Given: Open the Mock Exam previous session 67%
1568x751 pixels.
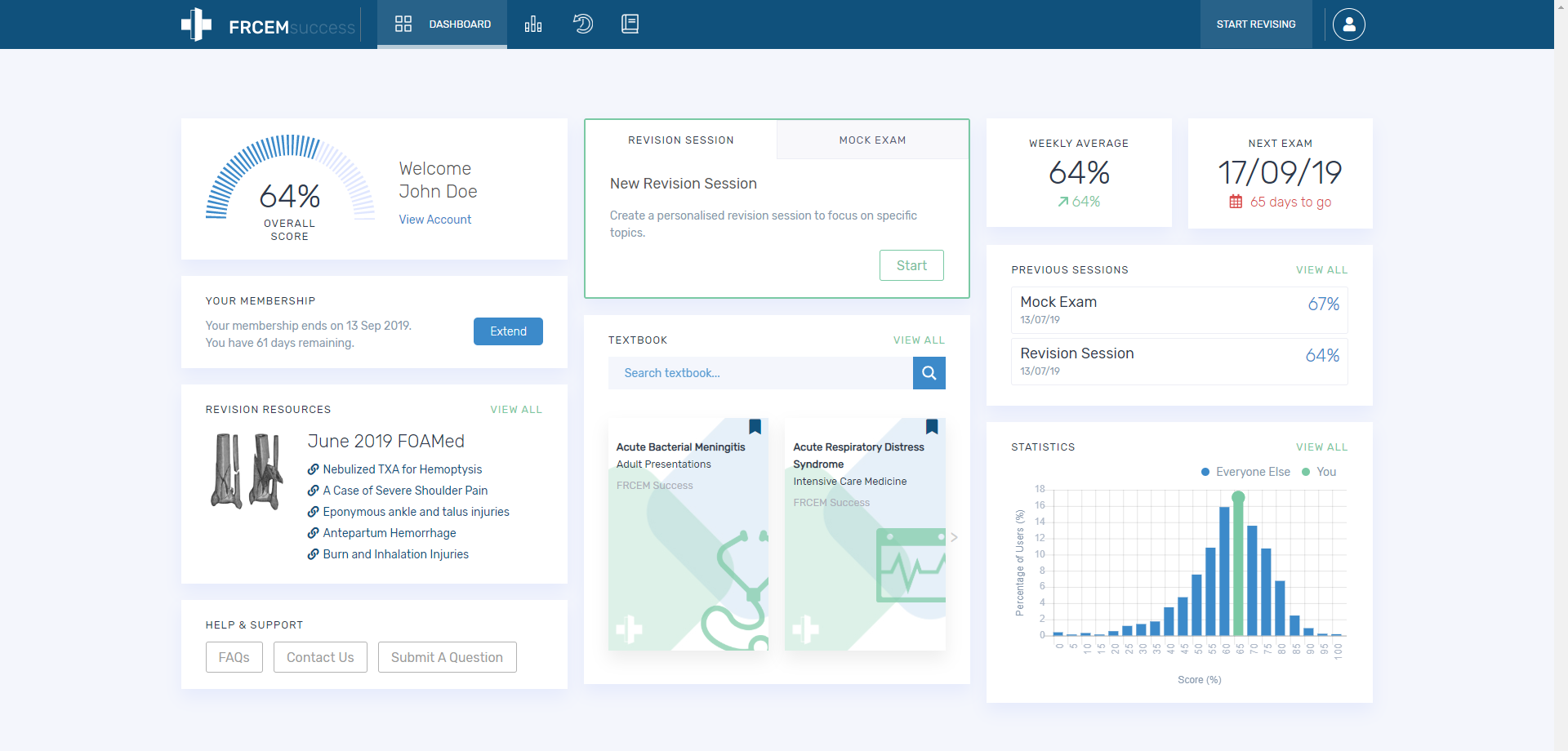Looking at the screenshot, I should click(1179, 310).
